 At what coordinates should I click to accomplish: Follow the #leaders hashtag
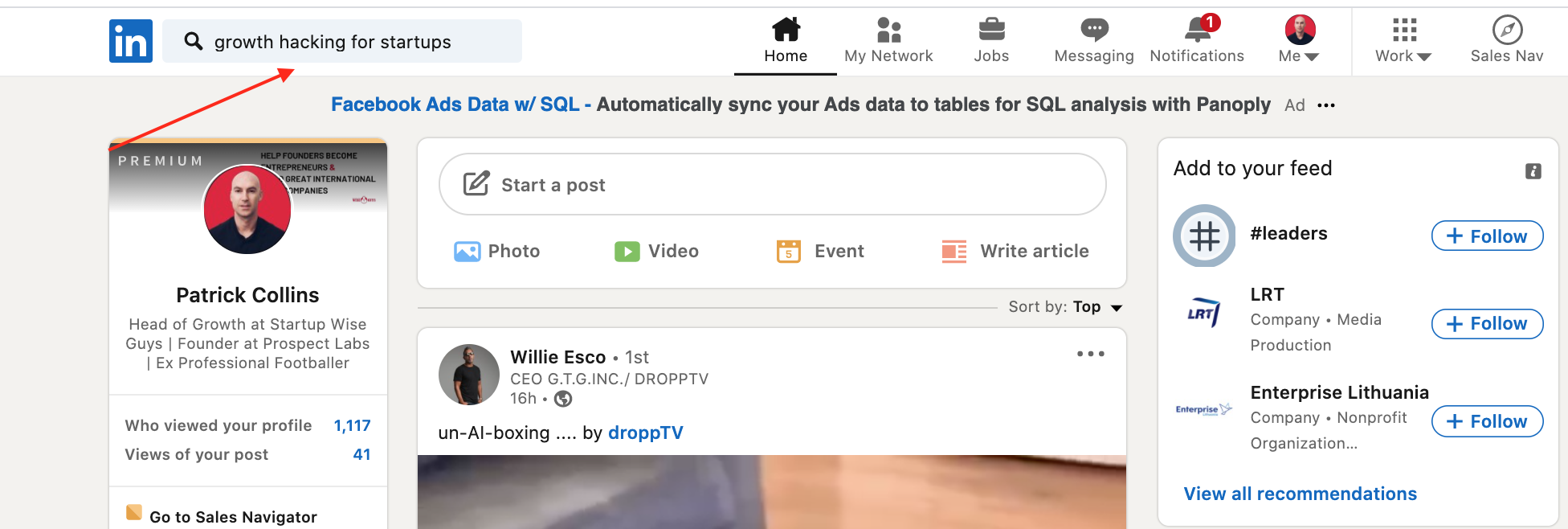click(x=1487, y=236)
